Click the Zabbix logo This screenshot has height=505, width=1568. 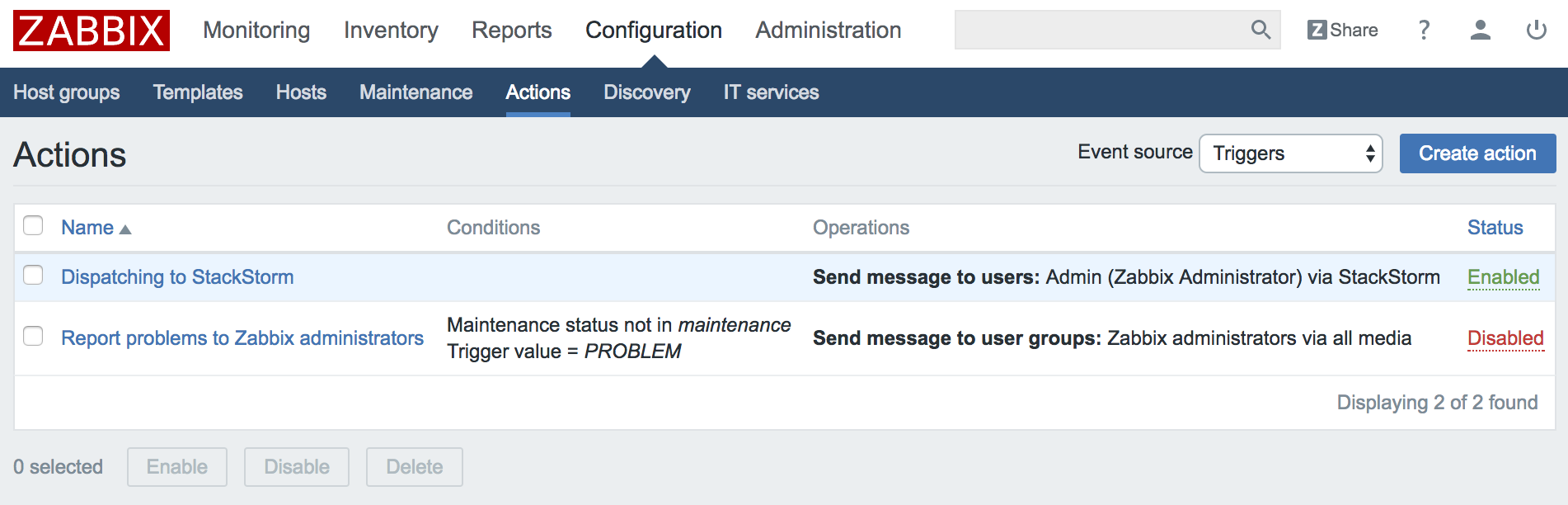point(92,31)
